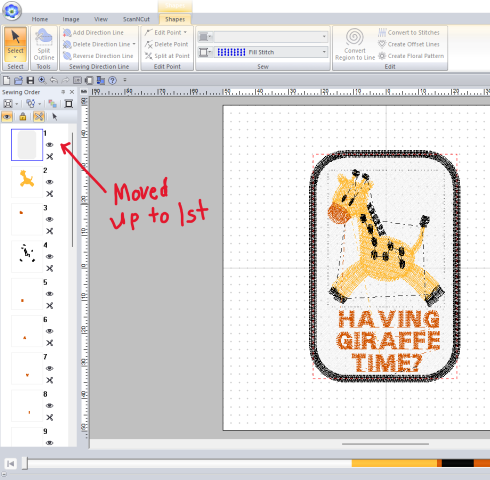Screen dimensions: 490x480
Task: Open the Select tool dropdown arrow
Action: click(x=15, y=57)
